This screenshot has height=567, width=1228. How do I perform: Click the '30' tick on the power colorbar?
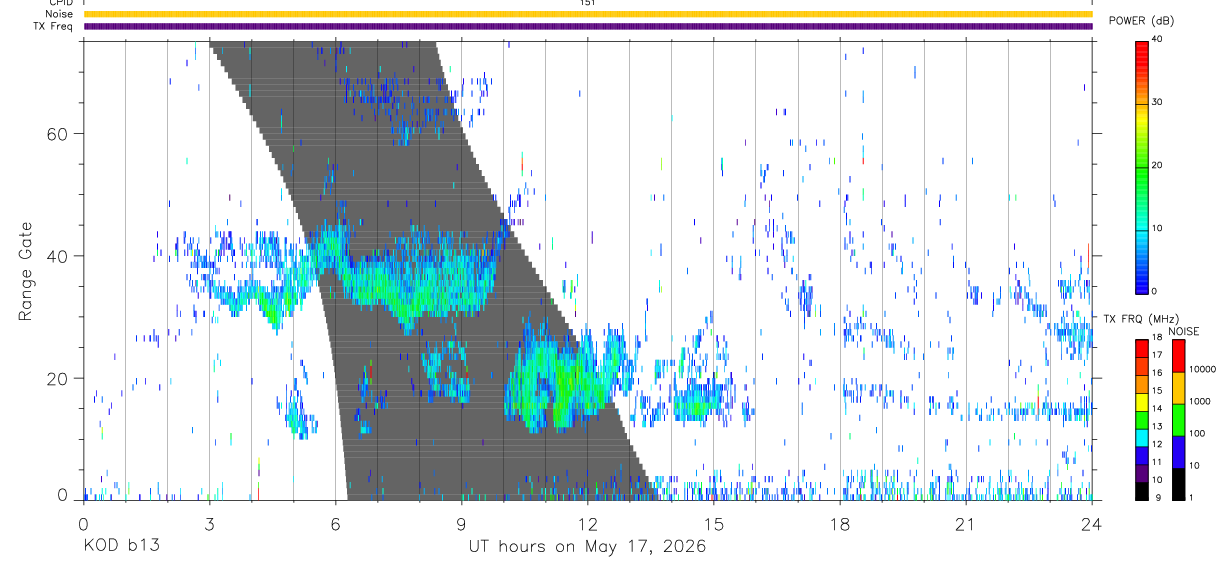(x=1156, y=102)
